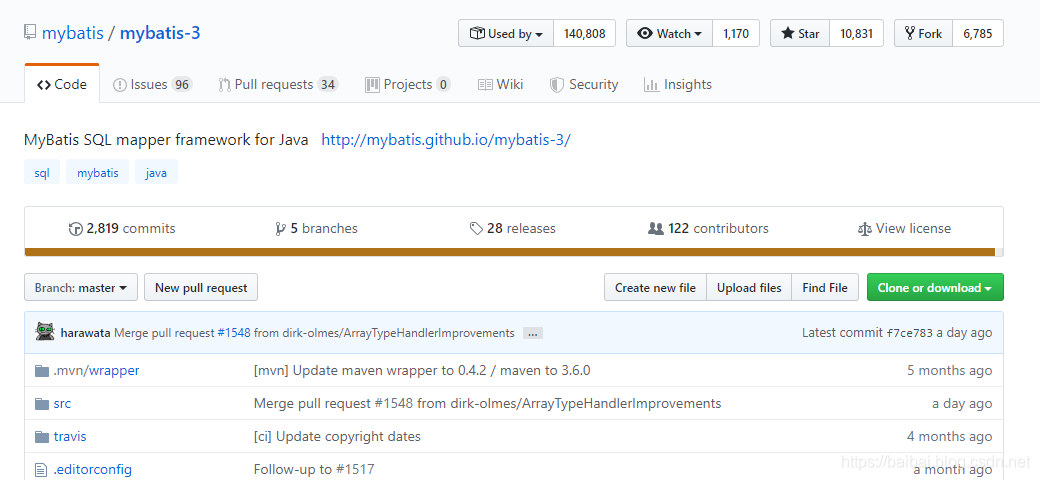Open the Branch: master dropdown

[x=81, y=288]
